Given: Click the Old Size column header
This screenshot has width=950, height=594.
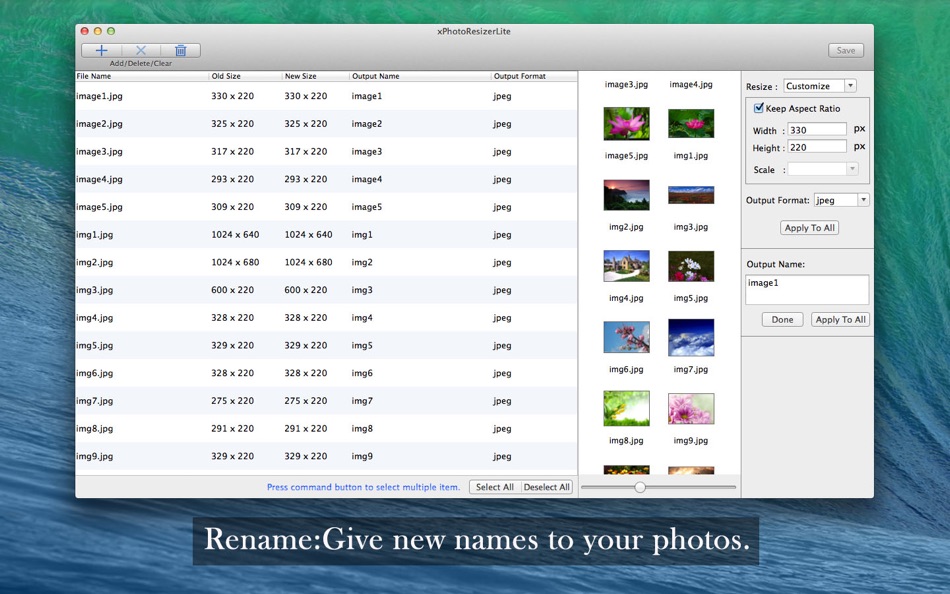Looking at the screenshot, I should [245, 76].
